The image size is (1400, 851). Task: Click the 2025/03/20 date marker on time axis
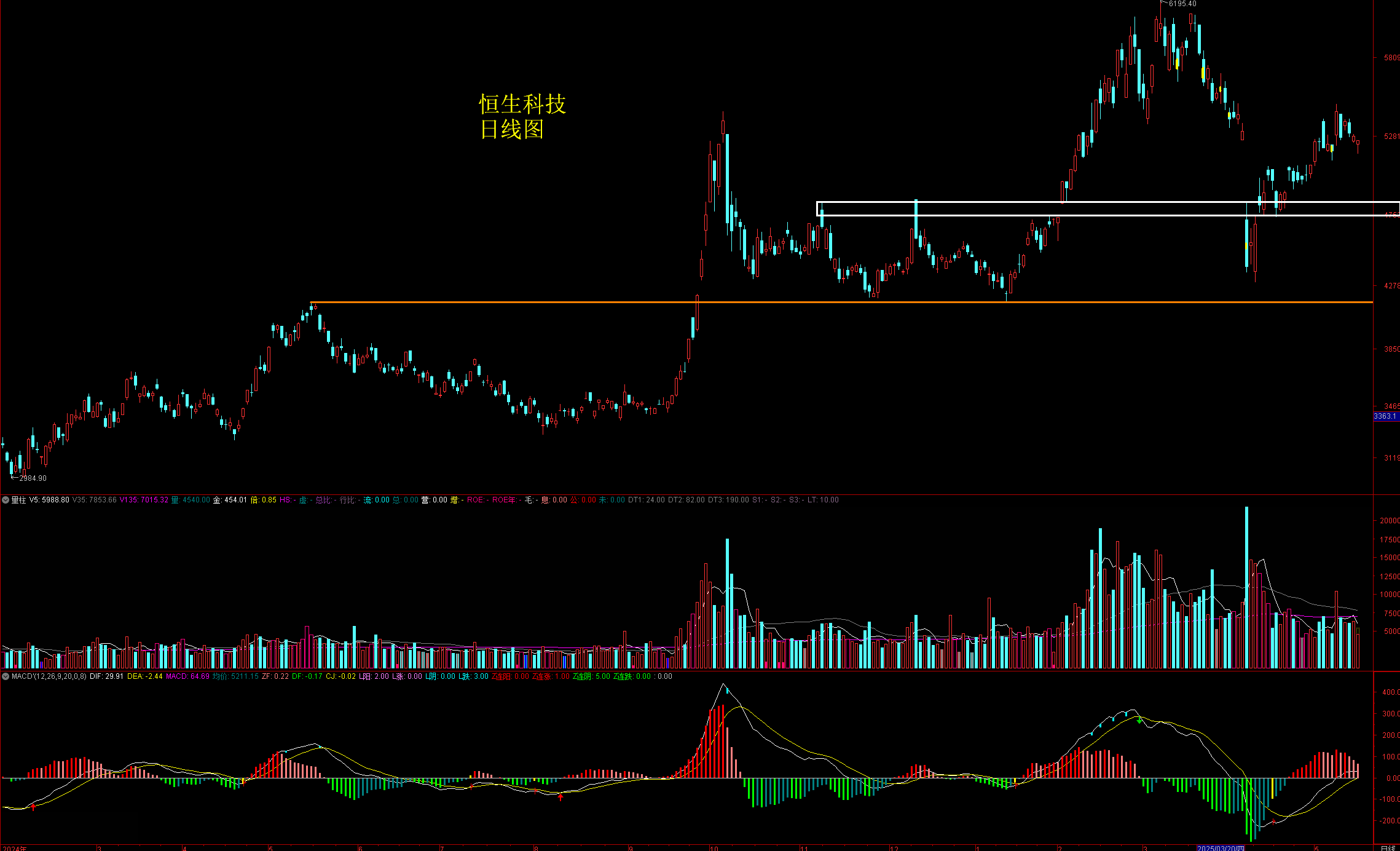(x=1221, y=848)
